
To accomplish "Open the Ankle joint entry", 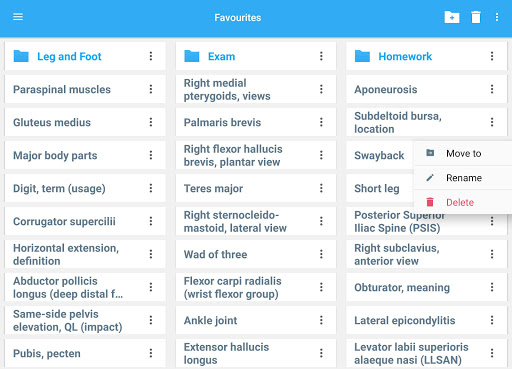I will 256,320.
